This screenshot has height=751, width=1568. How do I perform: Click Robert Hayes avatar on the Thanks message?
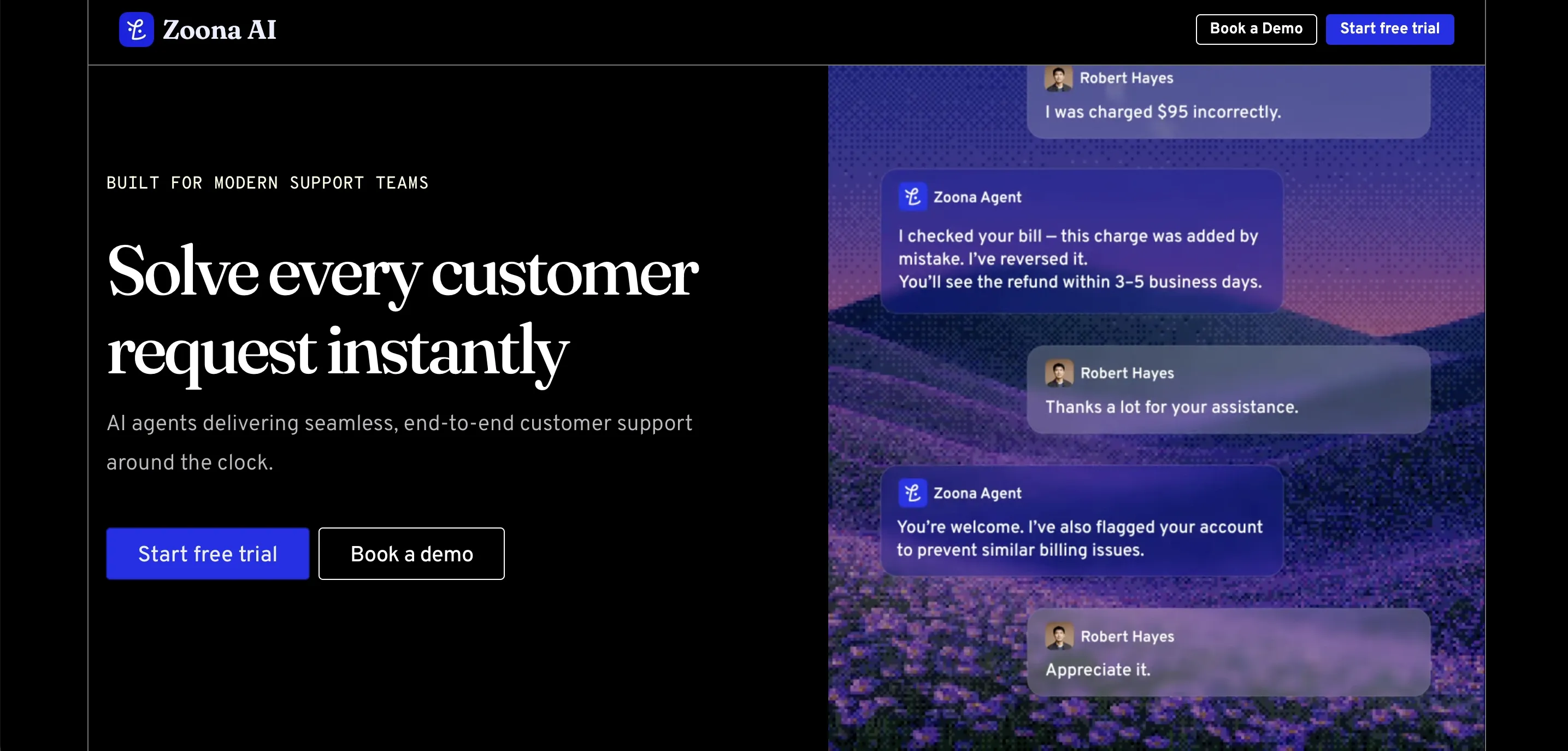pos(1059,373)
